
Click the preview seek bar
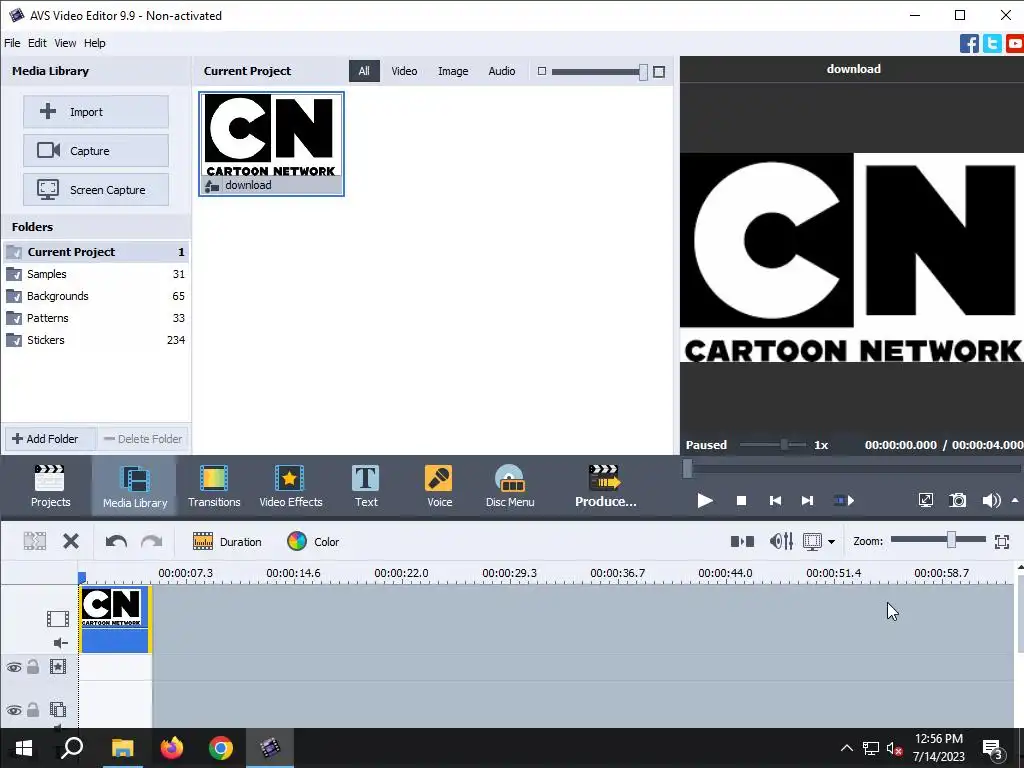[x=852, y=468]
